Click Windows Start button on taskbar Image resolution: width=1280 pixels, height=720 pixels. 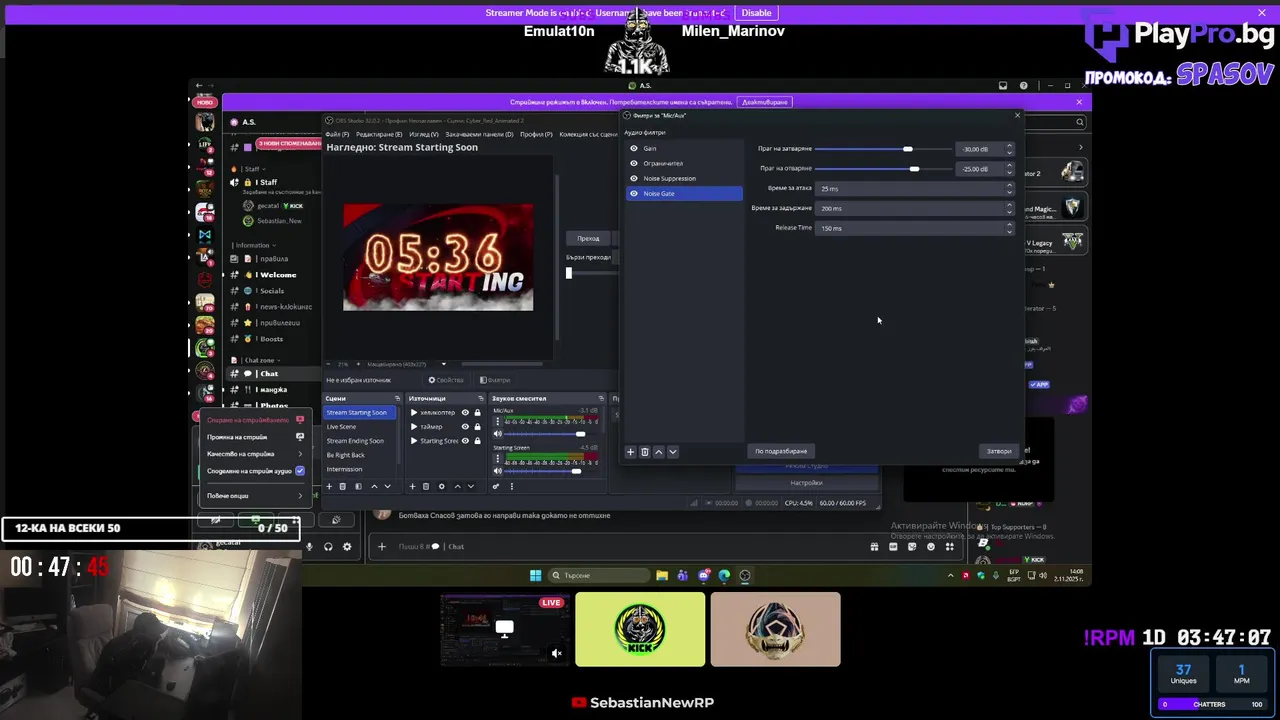point(535,575)
